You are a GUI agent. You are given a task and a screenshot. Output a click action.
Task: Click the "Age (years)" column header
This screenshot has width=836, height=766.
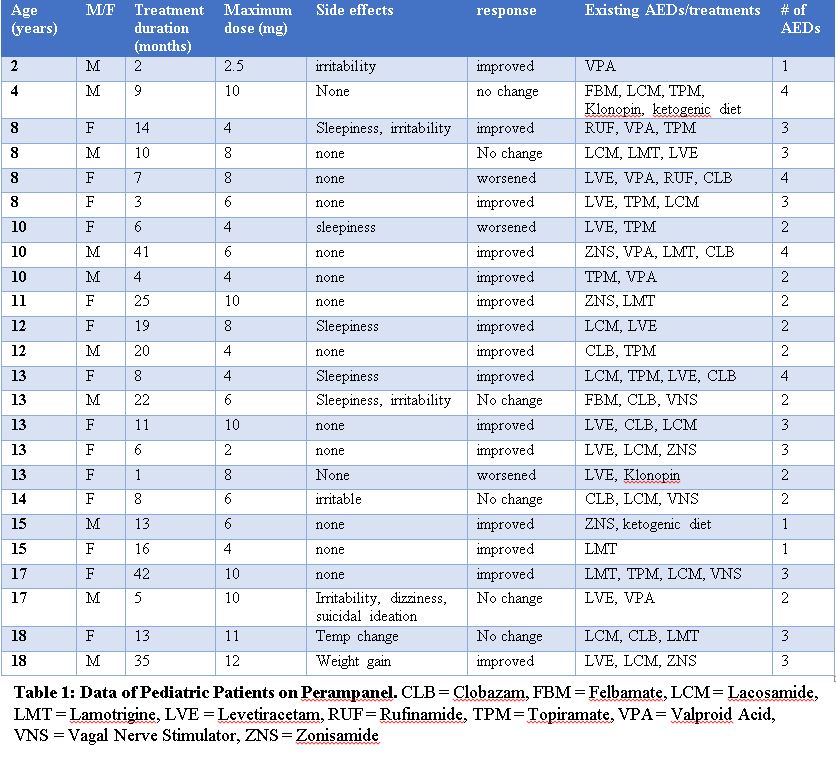[x=35, y=19]
